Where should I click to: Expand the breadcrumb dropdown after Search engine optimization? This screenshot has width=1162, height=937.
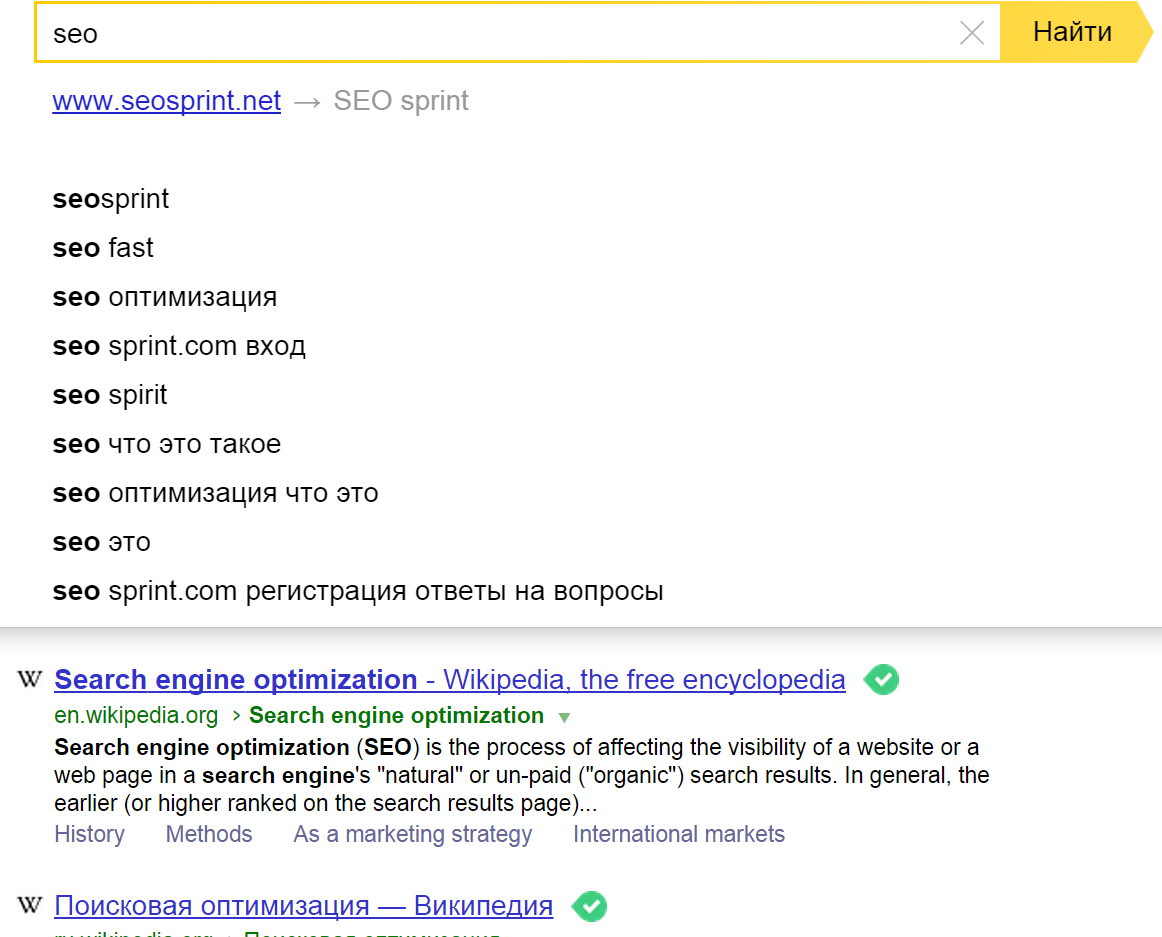[x=565, y=716]
